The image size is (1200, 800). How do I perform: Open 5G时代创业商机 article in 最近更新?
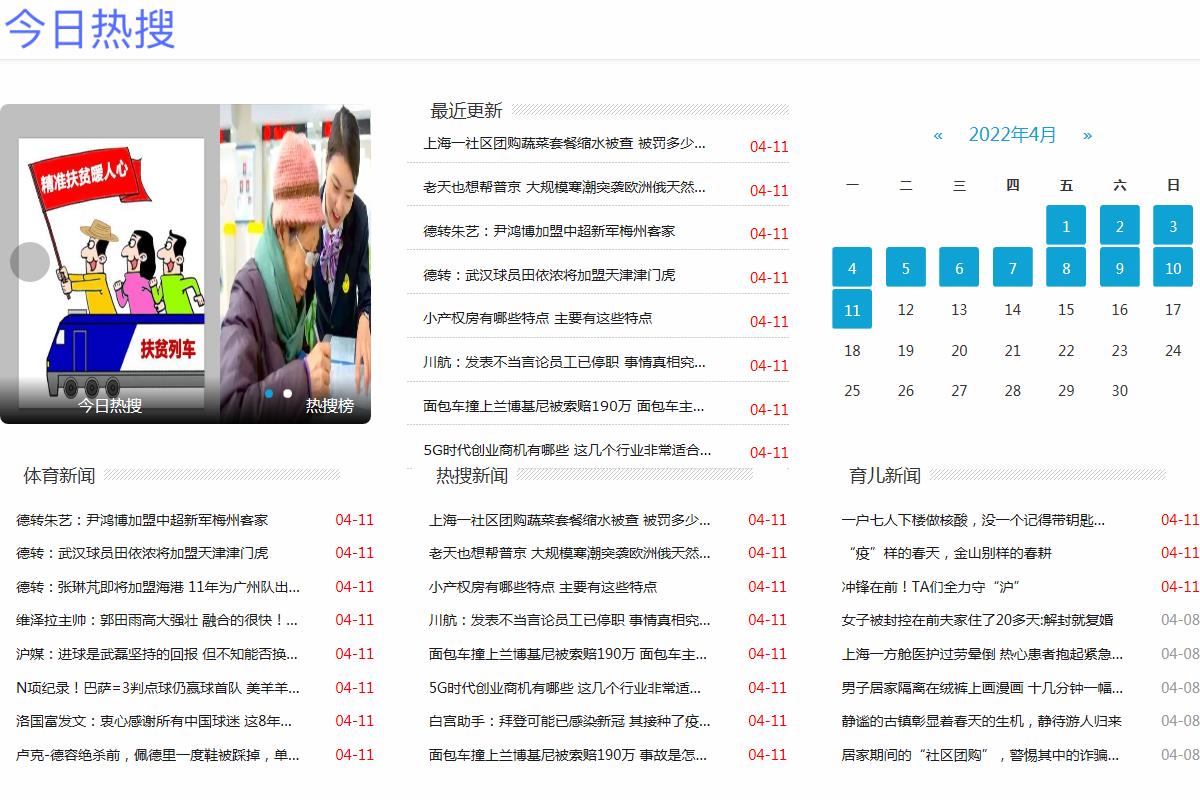pyautogui.click(x=567, y=450)
